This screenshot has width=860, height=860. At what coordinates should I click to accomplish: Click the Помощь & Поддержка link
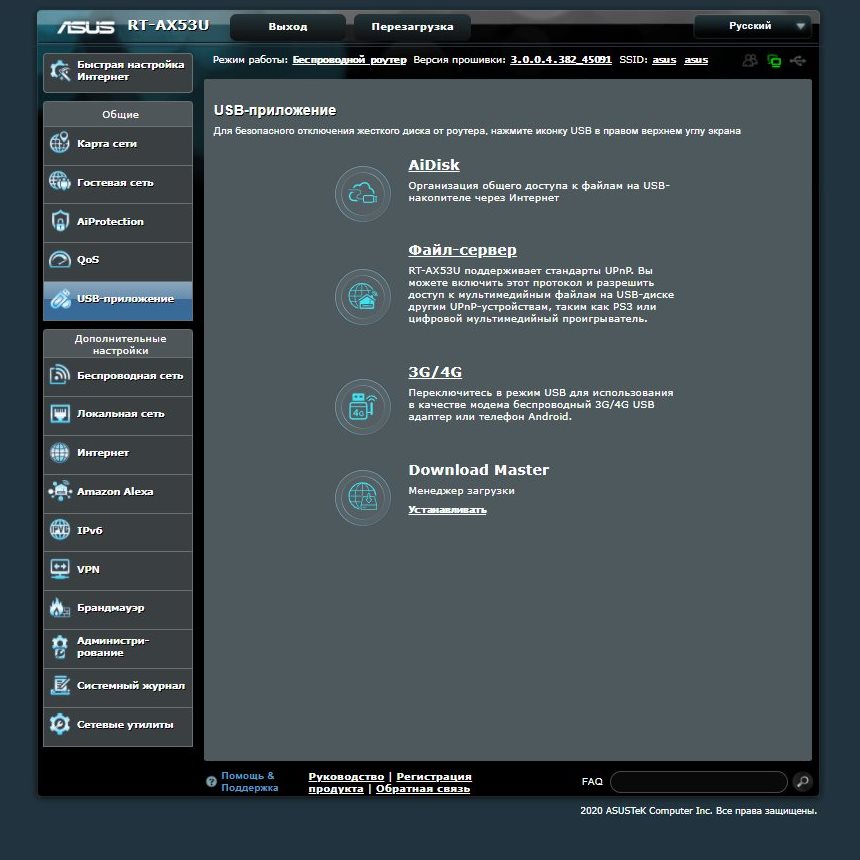(x=250, y=782)
